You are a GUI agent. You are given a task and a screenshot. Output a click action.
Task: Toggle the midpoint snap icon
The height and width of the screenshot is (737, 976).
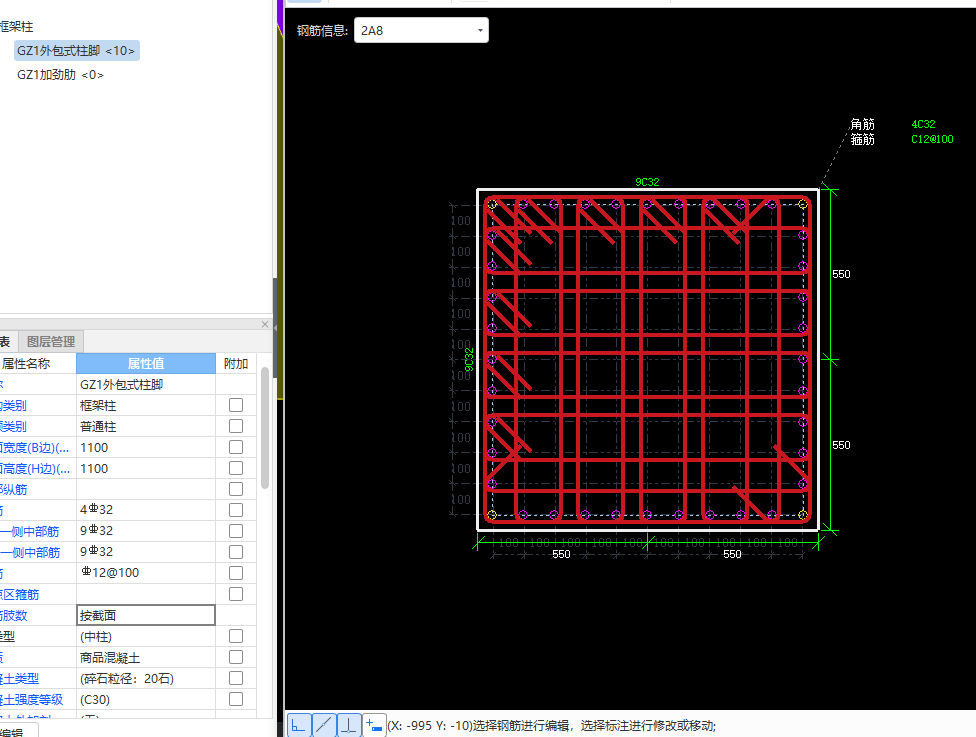(x=324, y=726)
